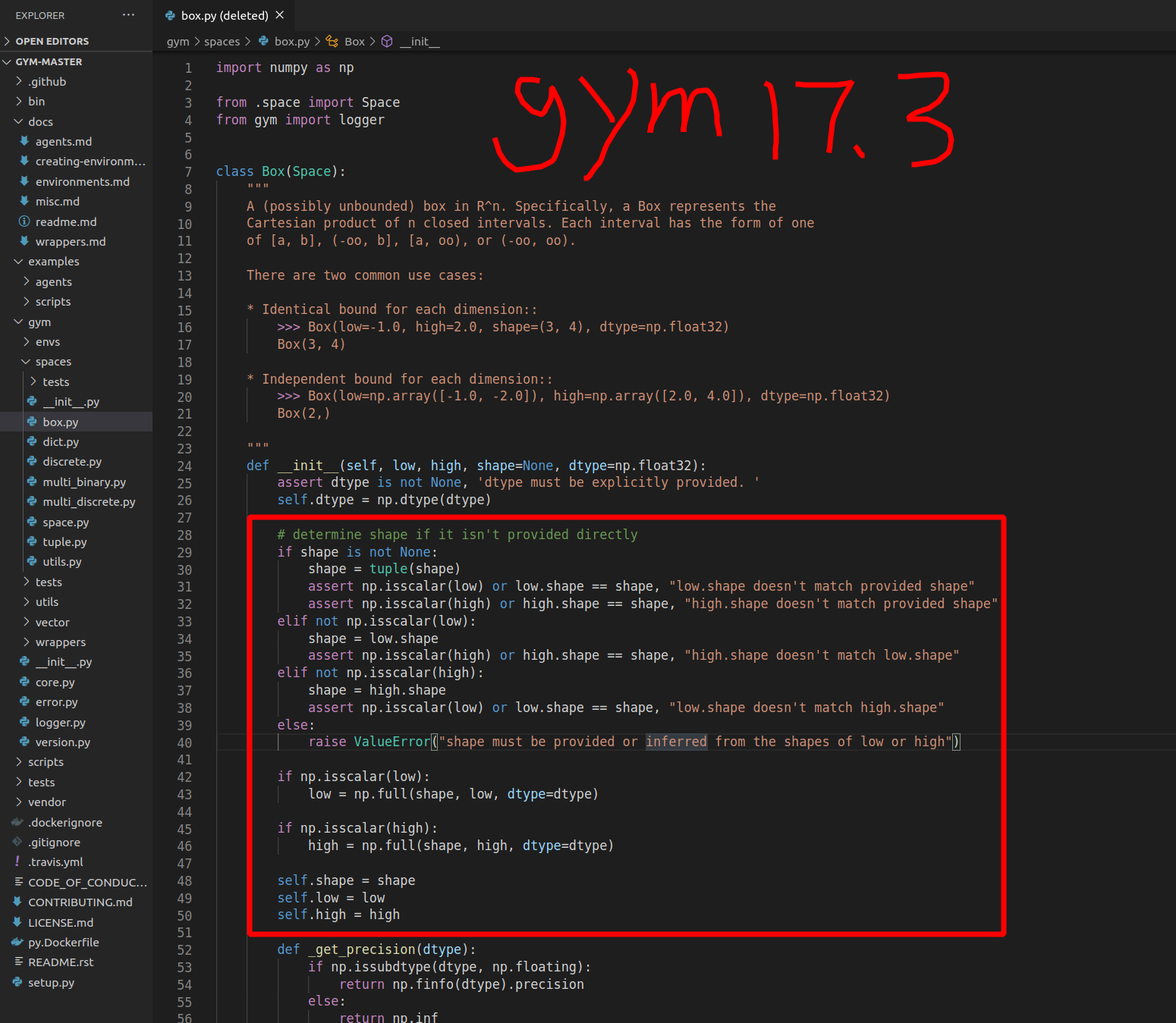Open LICENSE.md from the file tree

tap(76, 922)
